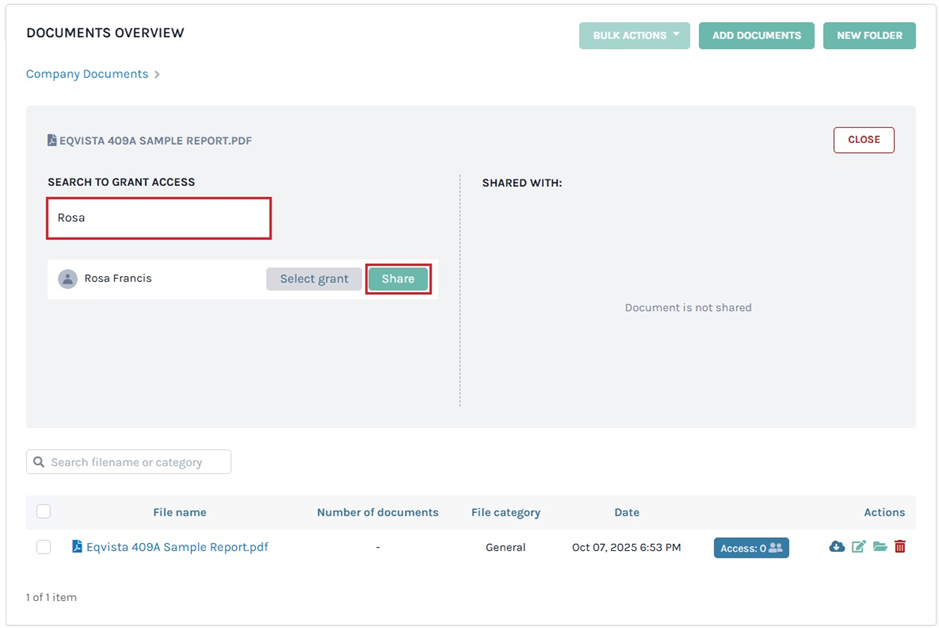
Task: Click Rosa Francis's avatar icon
Action: 68,279
